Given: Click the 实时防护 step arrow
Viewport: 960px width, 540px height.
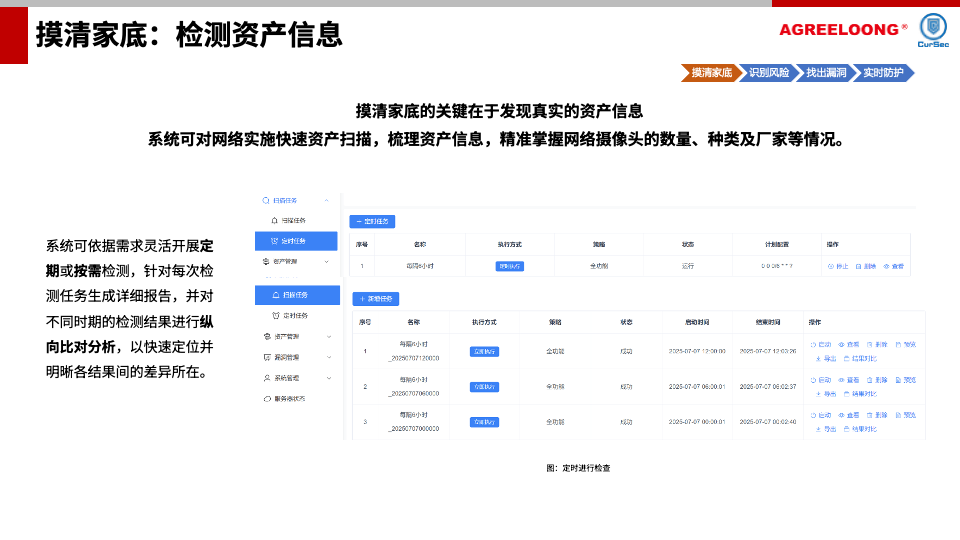Looking at the screenshot, I should (883, 73).
